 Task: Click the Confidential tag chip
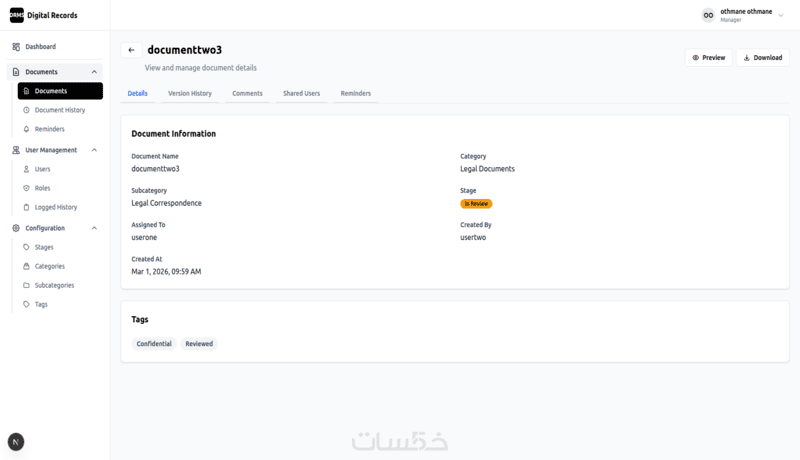pos(154,344)
